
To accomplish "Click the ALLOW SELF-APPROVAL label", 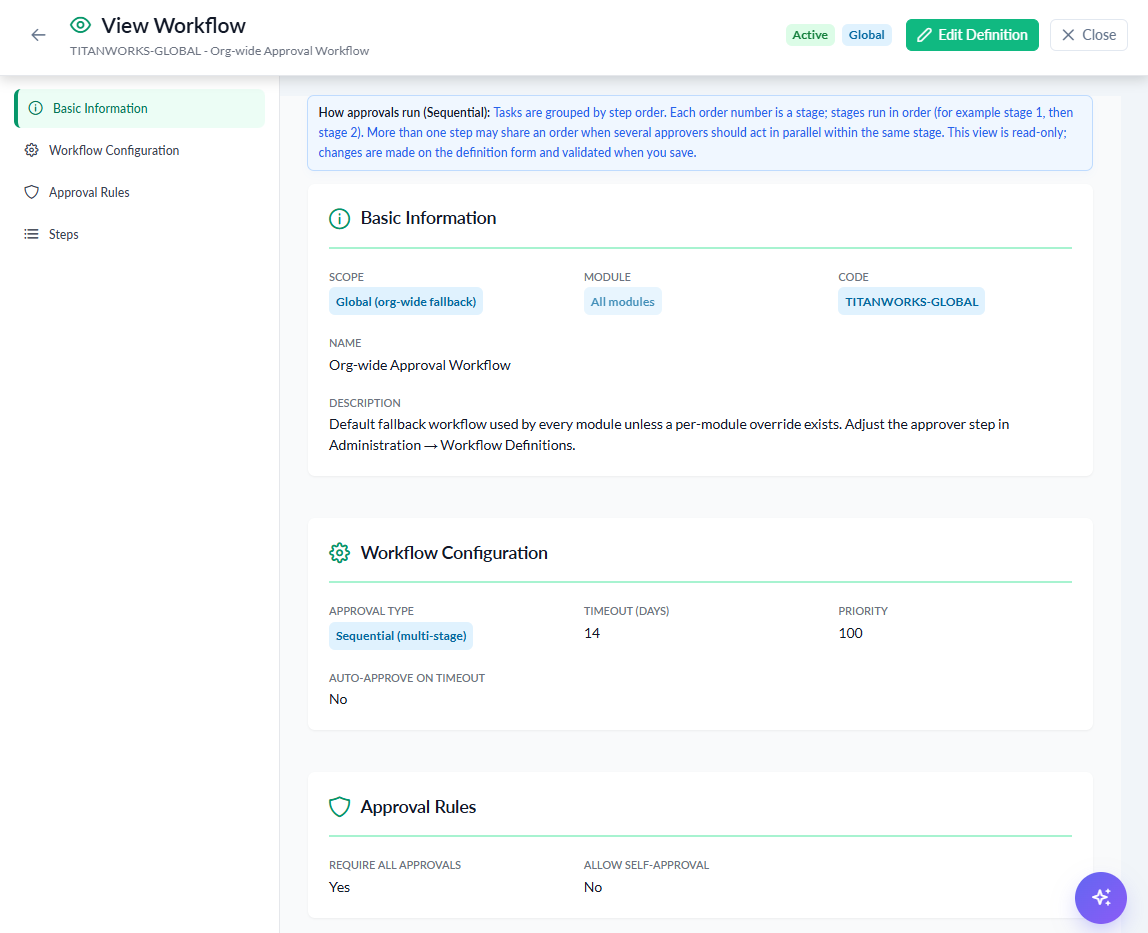I will (646, 865).
